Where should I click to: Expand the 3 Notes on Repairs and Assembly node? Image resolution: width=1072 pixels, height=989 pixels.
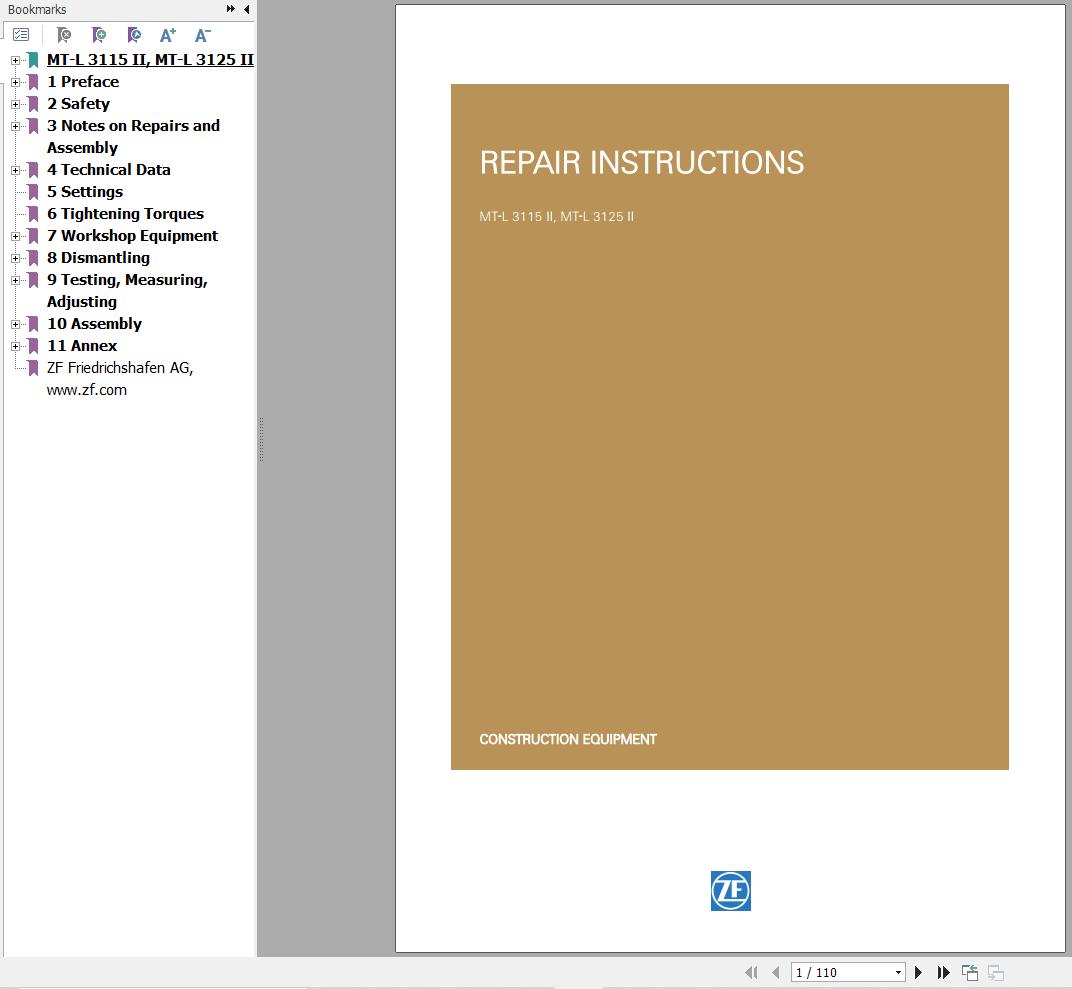click(x=15, y=126)
